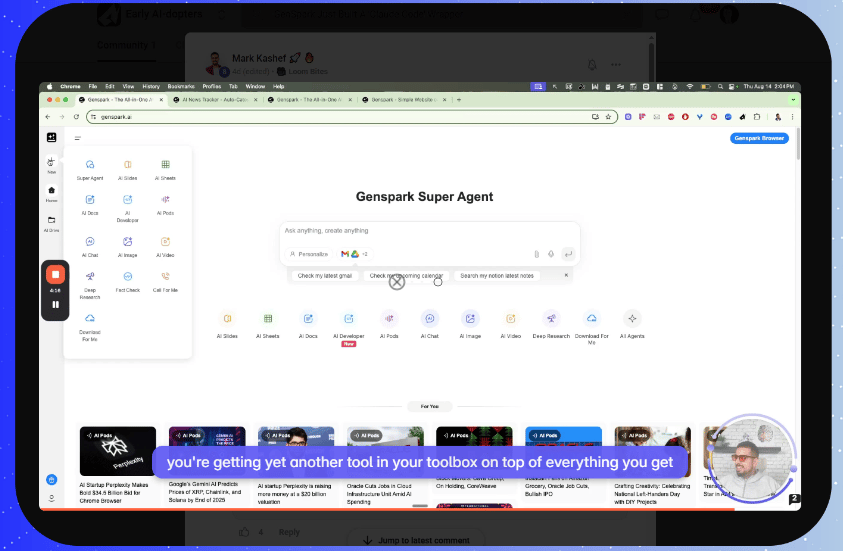The width and height of the screenshot is (843, 551).
Task: Switch to the AI News Tracker browser tab
Action: [215, 99]
